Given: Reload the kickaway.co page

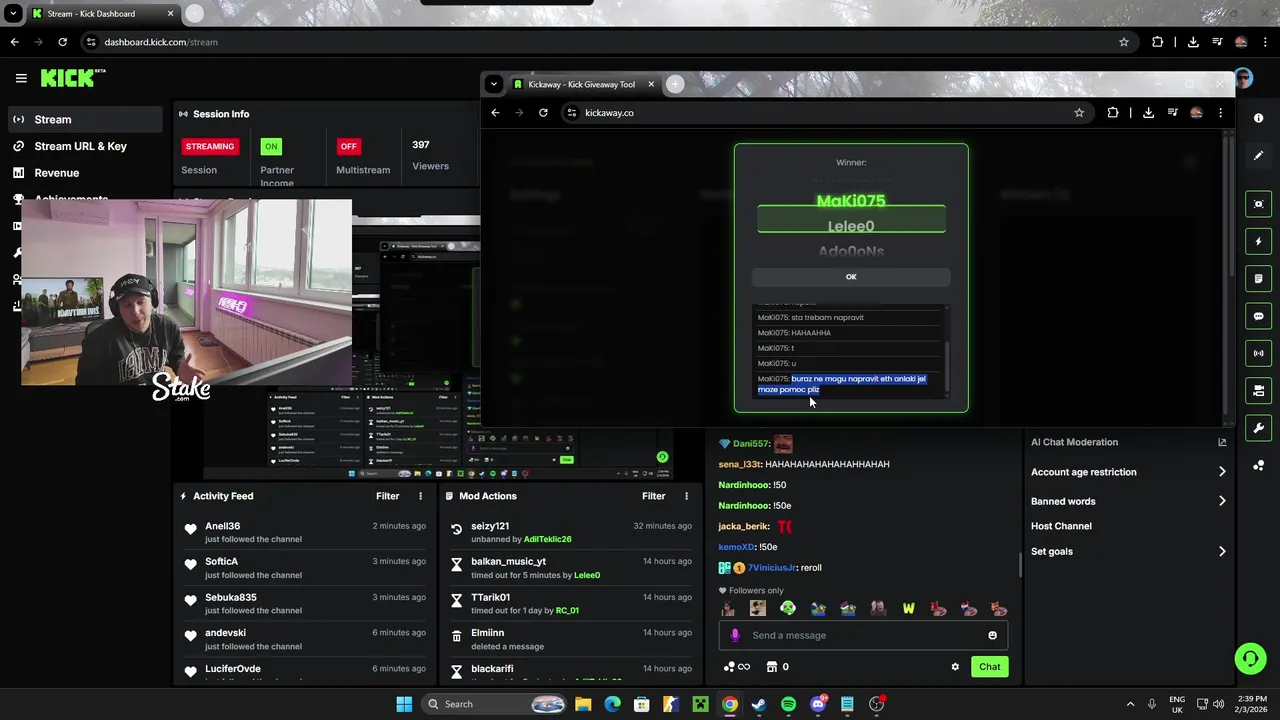Looking at the screenshot, I should [543, 113].
